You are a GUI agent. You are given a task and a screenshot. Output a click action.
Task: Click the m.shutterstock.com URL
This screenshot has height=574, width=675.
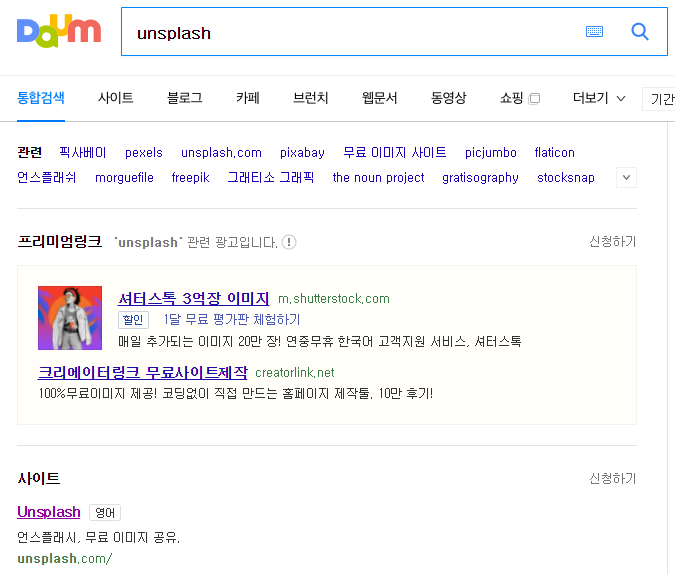tap(334, 298)
